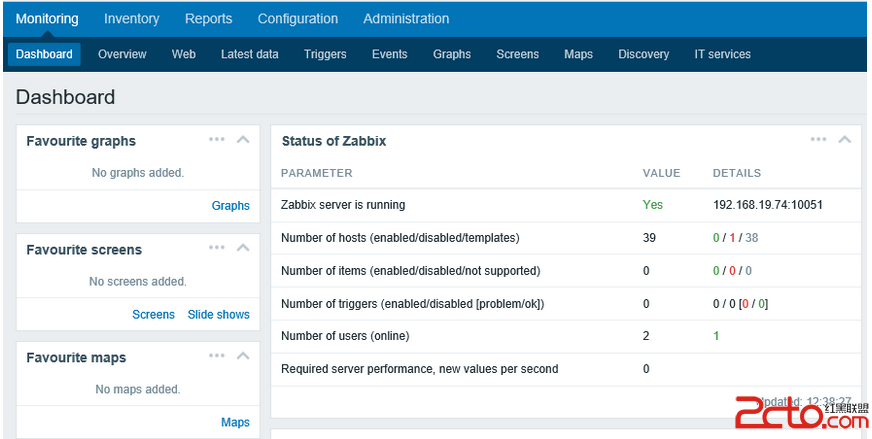Open the Configuration main menu
The height and width of the screenshot is (439, 872).
(298, 18)
